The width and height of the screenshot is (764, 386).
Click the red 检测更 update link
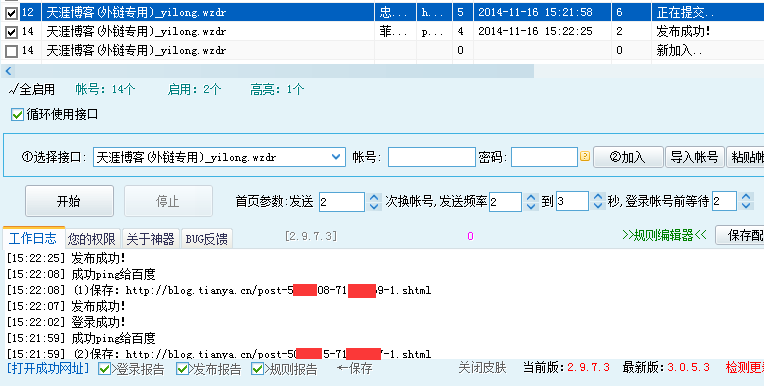[x=745, y=368]
